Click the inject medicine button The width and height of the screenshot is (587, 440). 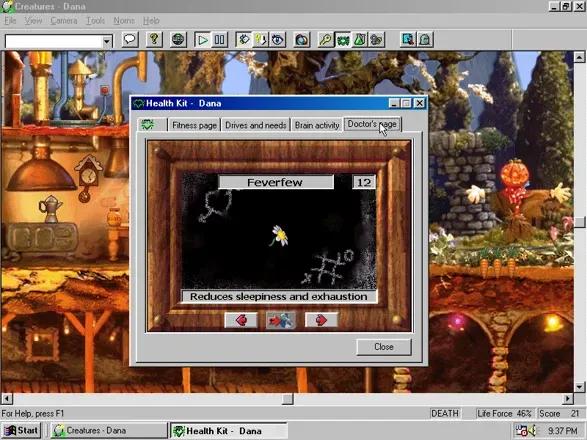pos(281,321)
